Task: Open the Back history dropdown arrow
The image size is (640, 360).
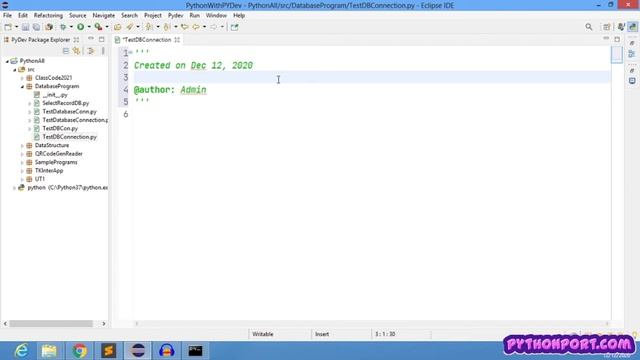Action: 204,27
